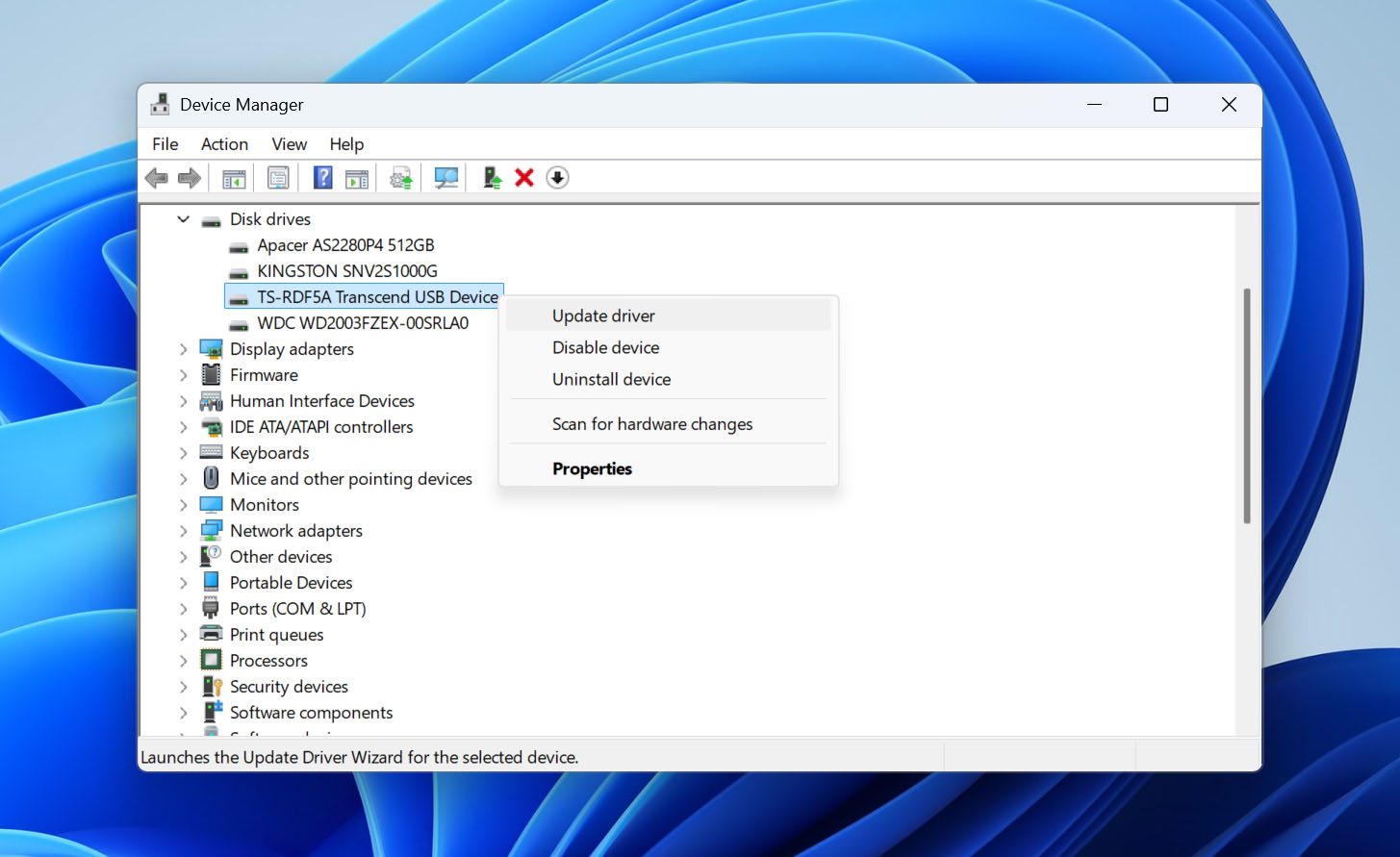
Task: Click the Monitors category icon
Action: point(211,504)
